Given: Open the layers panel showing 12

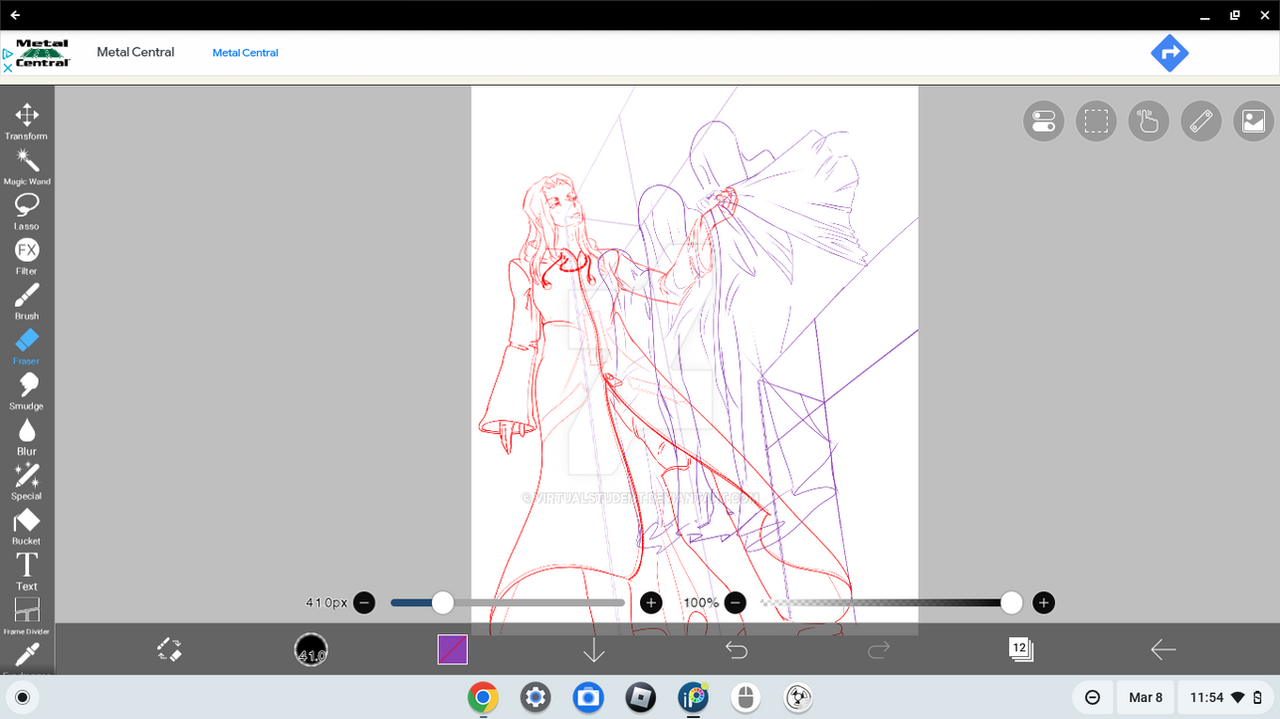Looking at the screenshot, I should (1020, 650).
